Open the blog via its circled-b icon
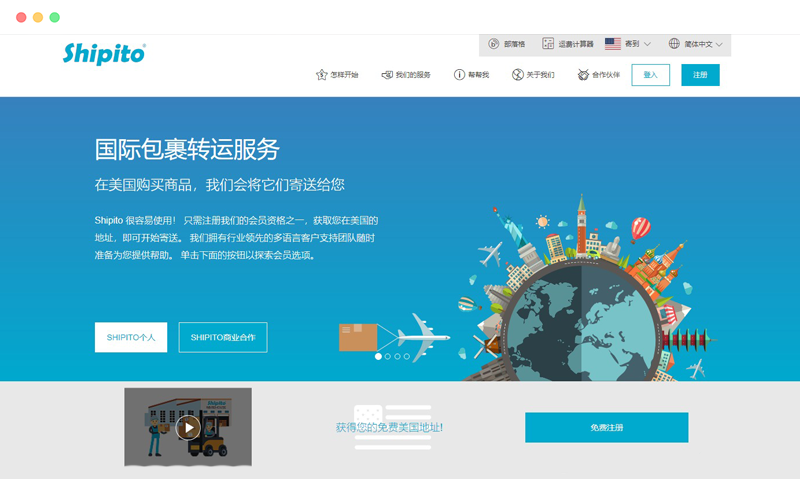This screenshot has height=479, width=800. 493,44
